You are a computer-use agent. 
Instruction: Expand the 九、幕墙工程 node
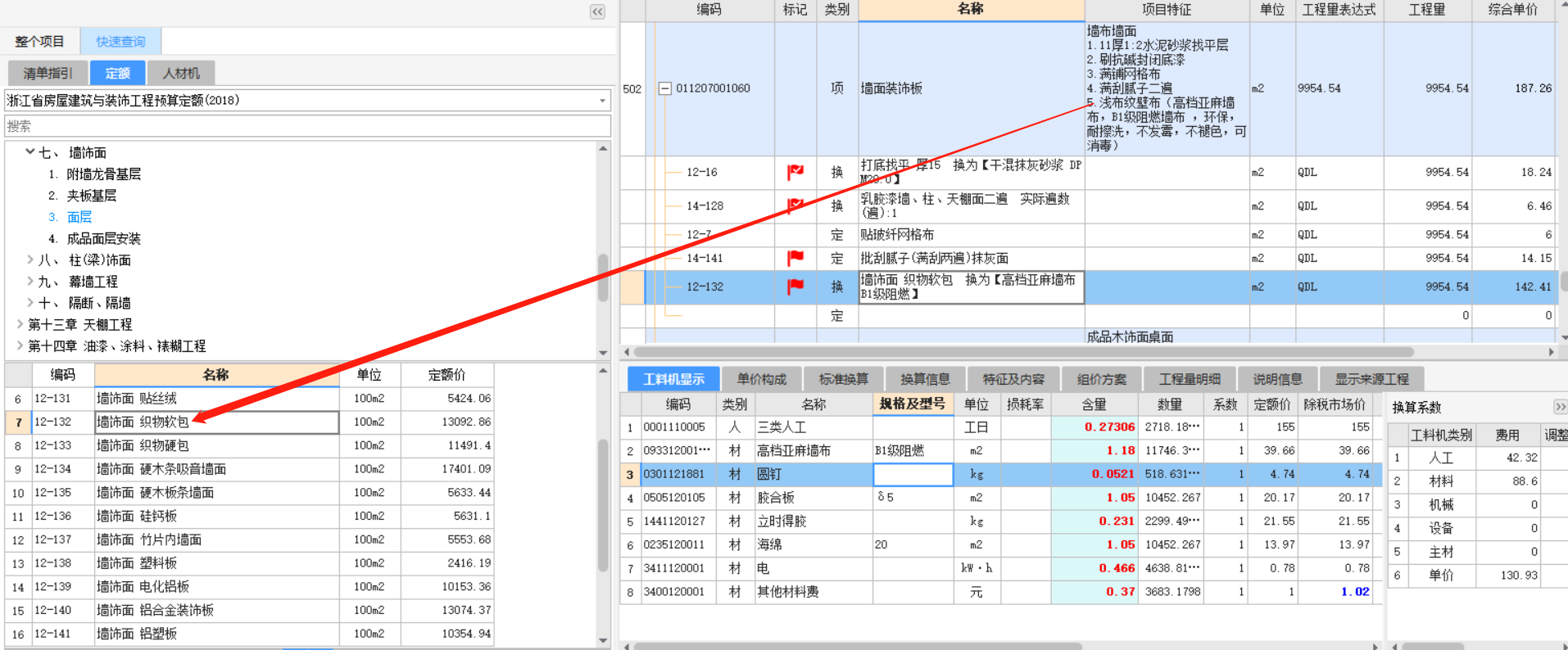coord(29,281)
